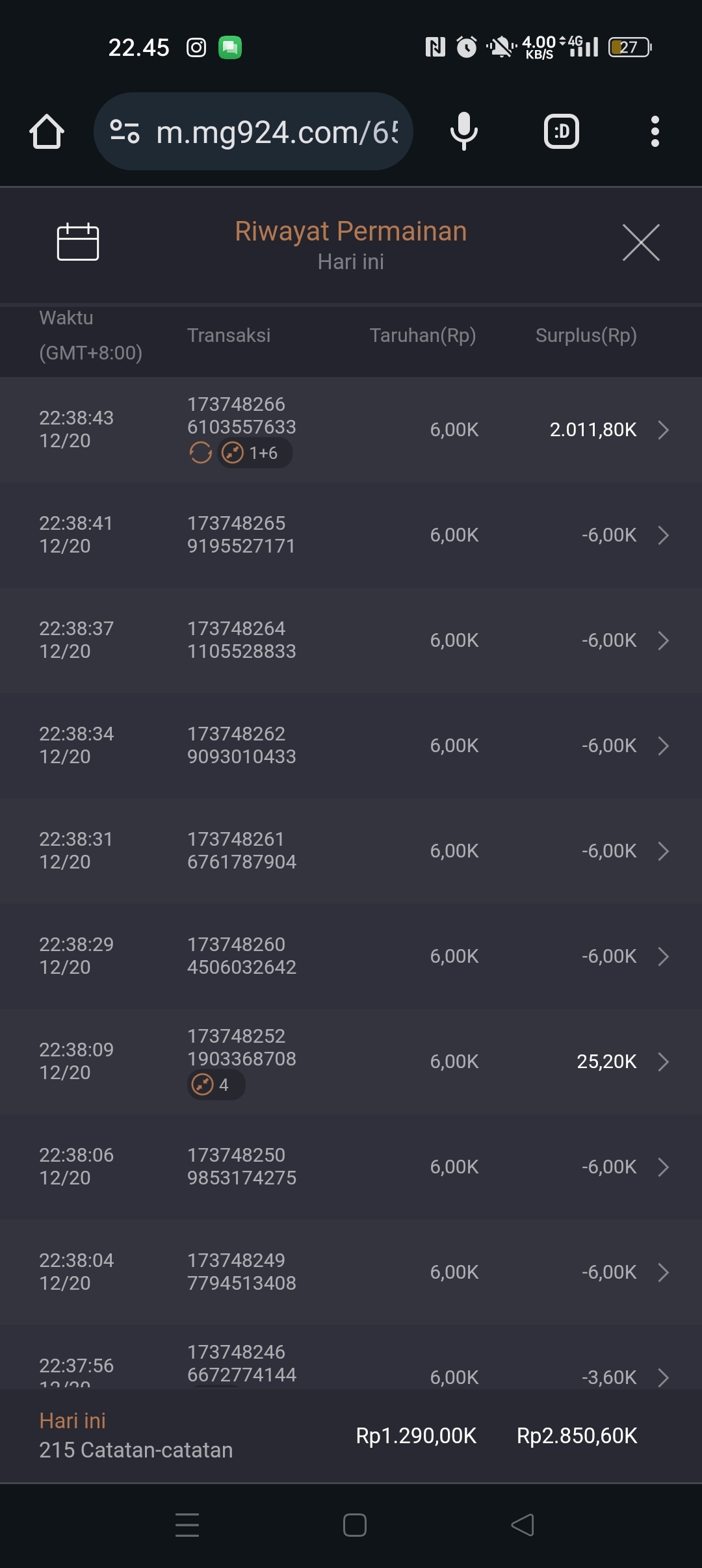Expand the 22:38:41 transaction row chevron

(663, 535)
